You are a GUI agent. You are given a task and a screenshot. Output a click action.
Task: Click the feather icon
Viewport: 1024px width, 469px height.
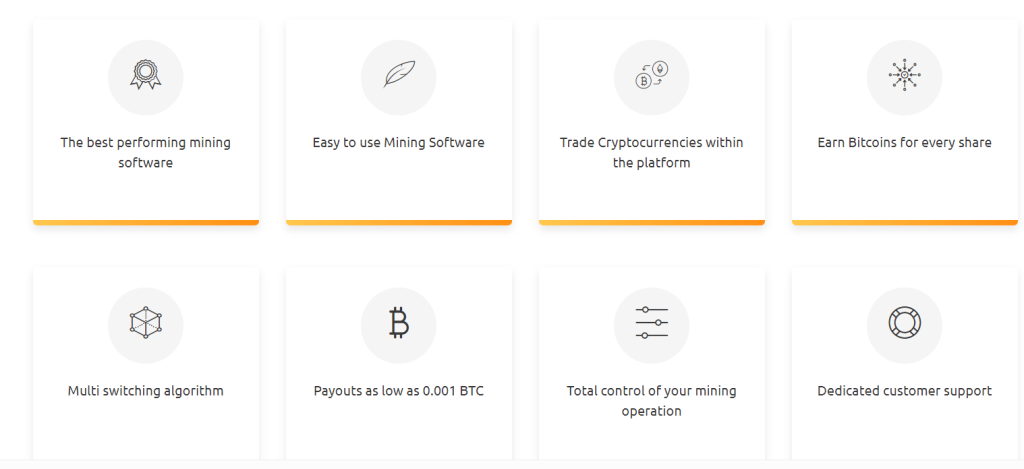399,74
